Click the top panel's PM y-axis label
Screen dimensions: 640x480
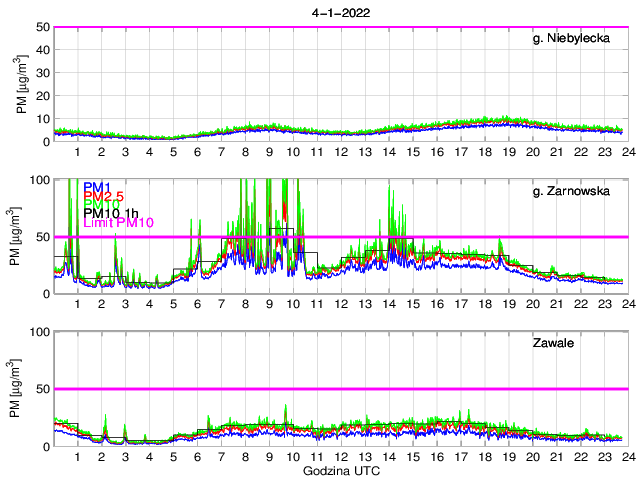[x=22, y=84]
